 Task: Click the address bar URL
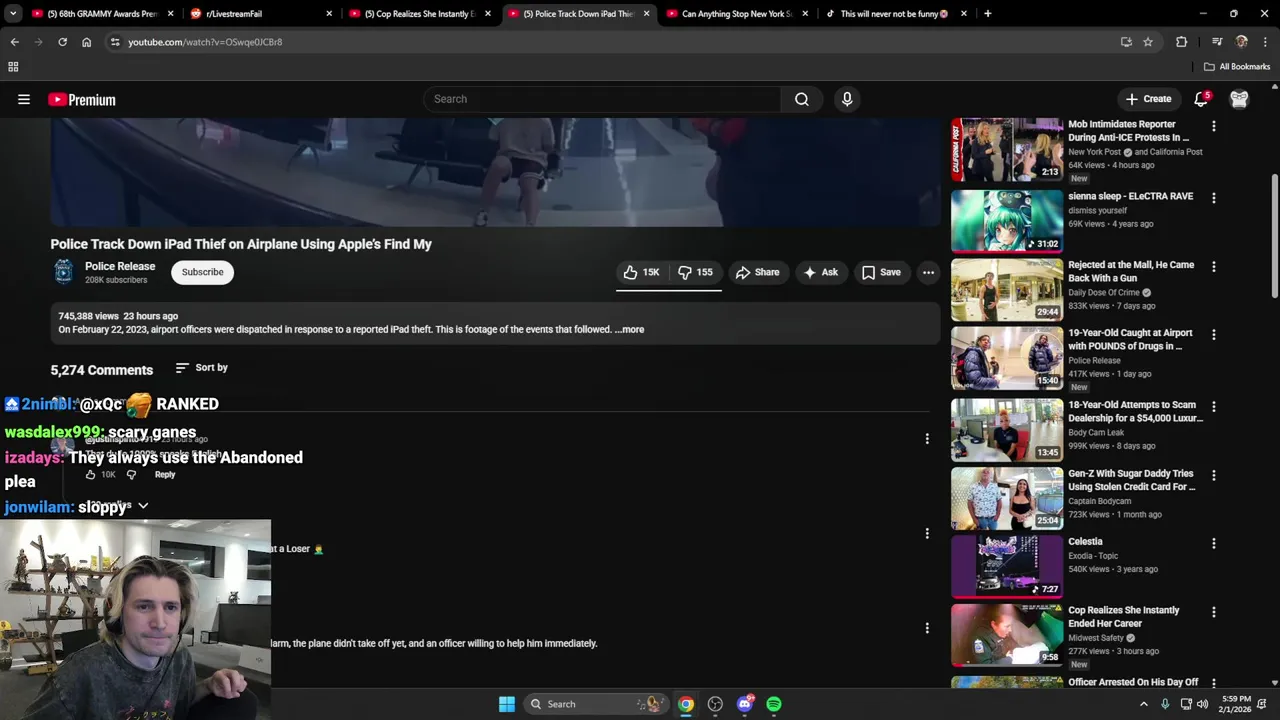coord(205,42)
